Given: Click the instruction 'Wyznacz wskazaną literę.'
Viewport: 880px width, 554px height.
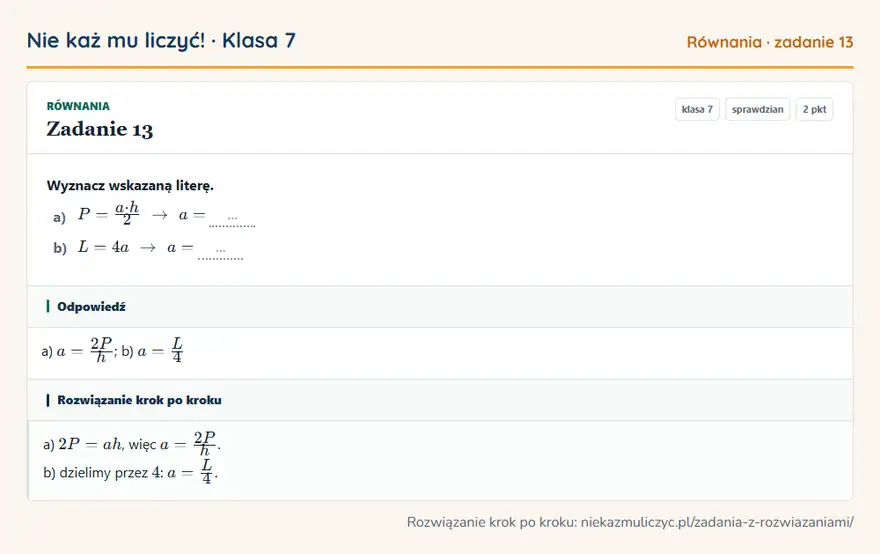Looking at the screenshot, I should [130, 186].
